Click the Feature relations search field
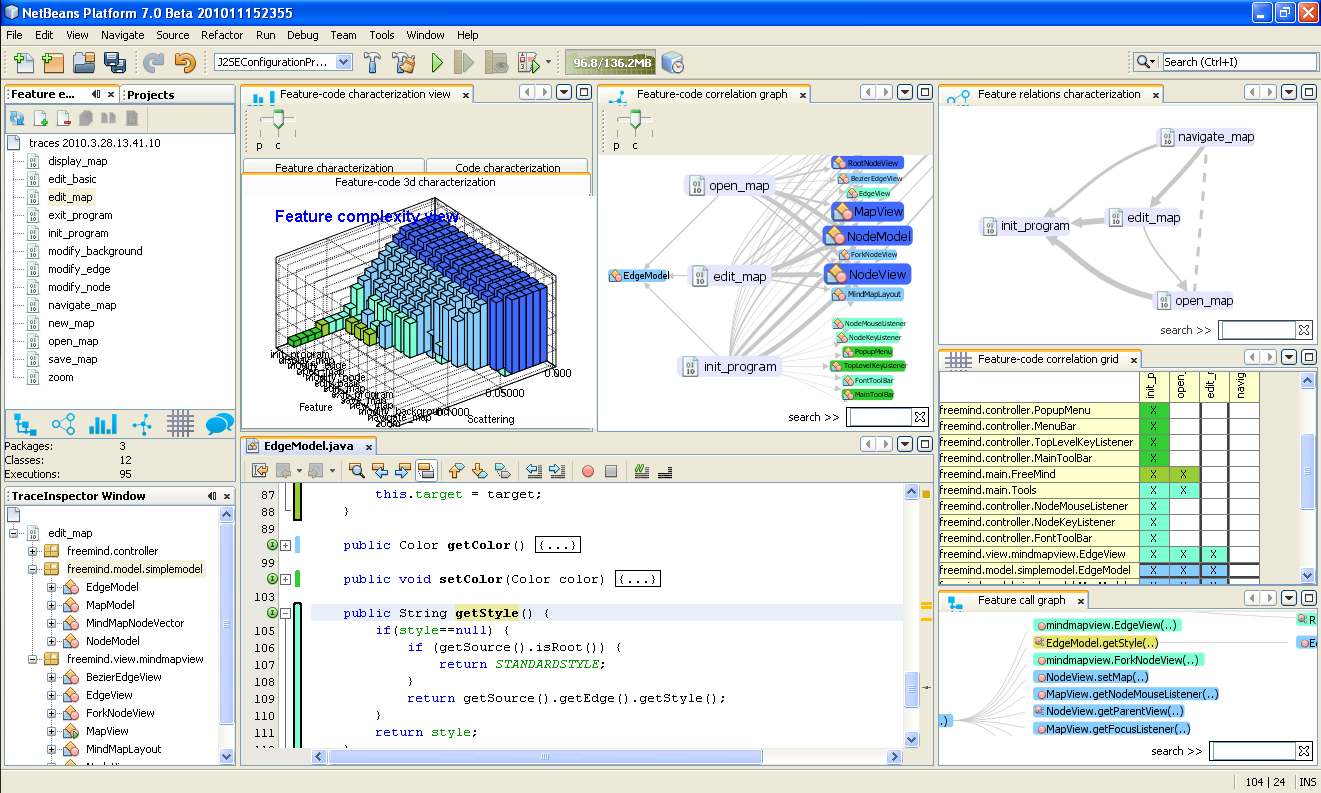This screenshot has width=1321, height=793. [x=1257, y=330]
